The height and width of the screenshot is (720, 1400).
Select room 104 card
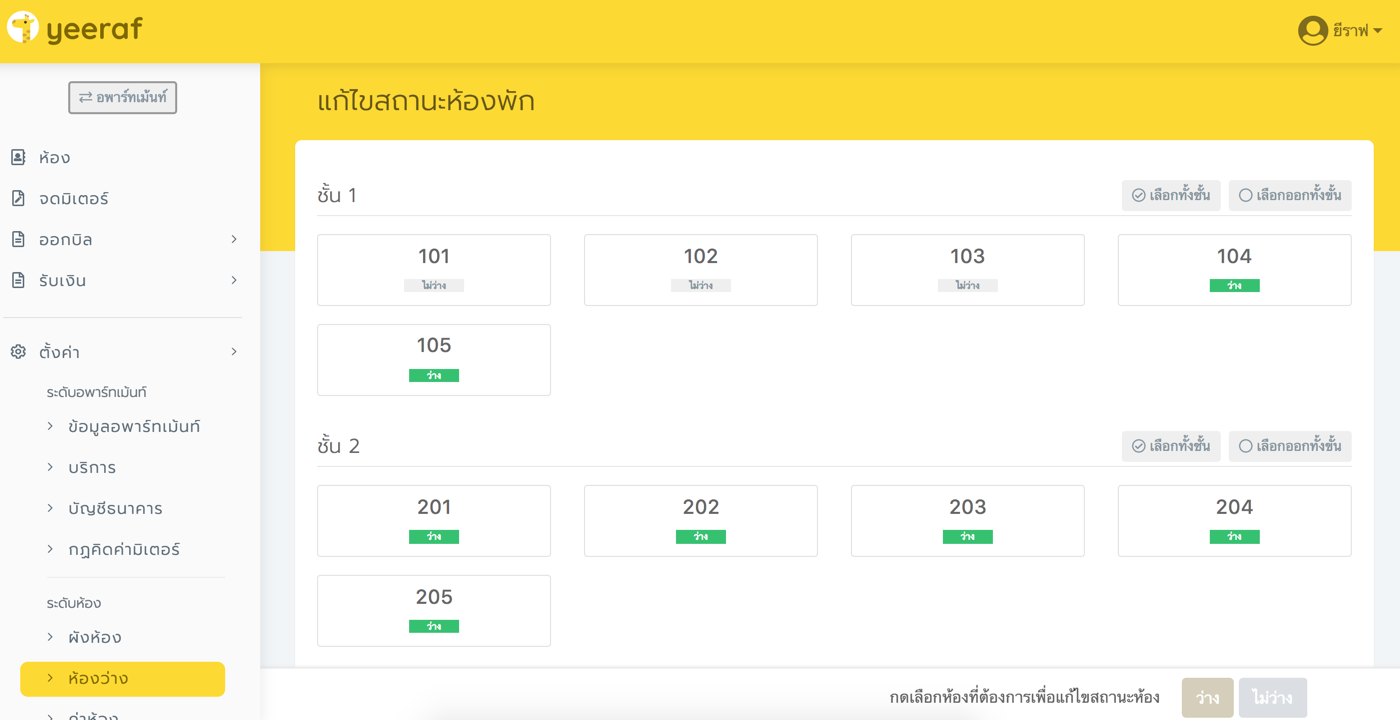(1235, 270)
